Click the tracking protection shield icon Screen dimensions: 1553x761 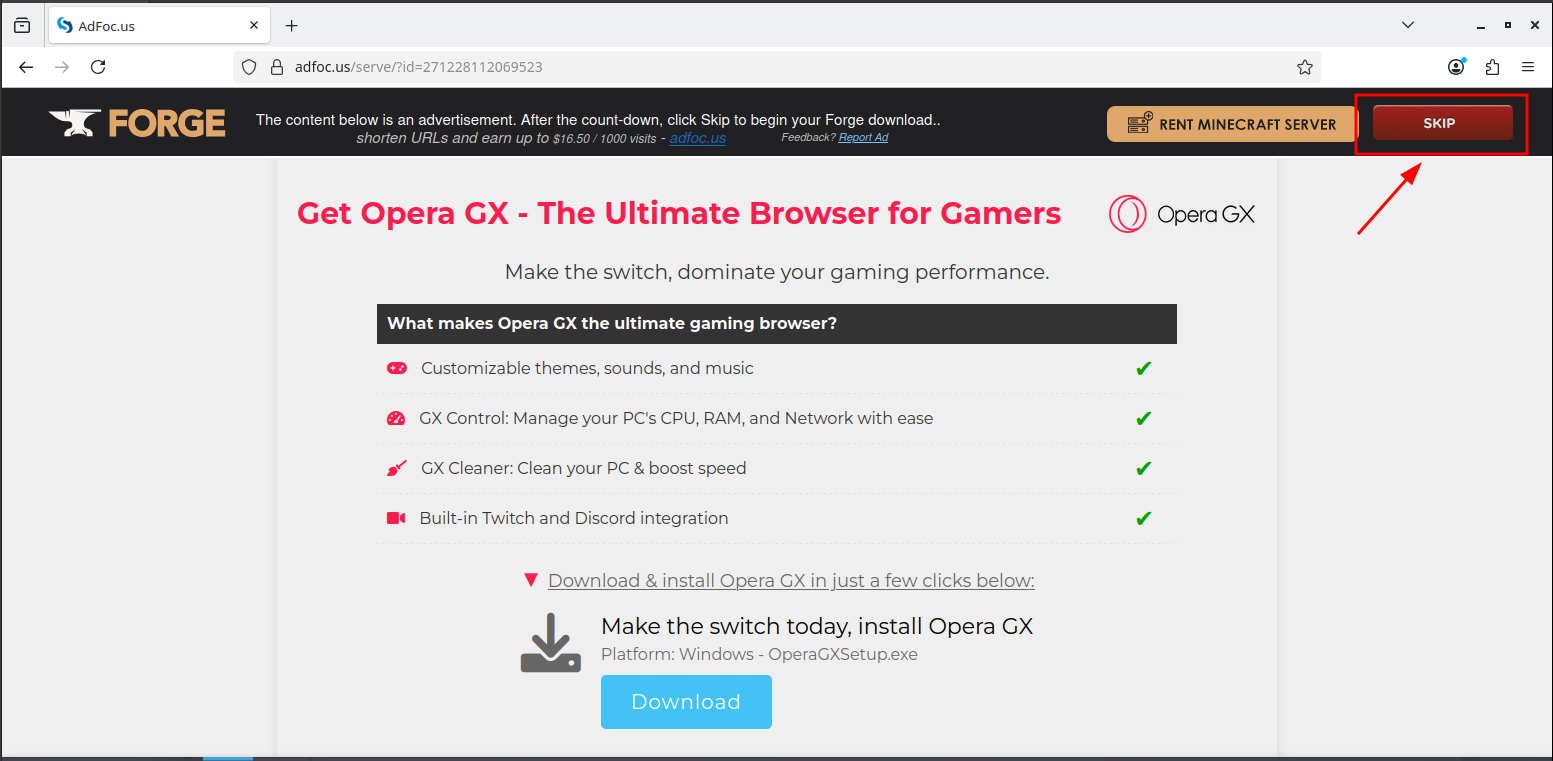point(250,67)
